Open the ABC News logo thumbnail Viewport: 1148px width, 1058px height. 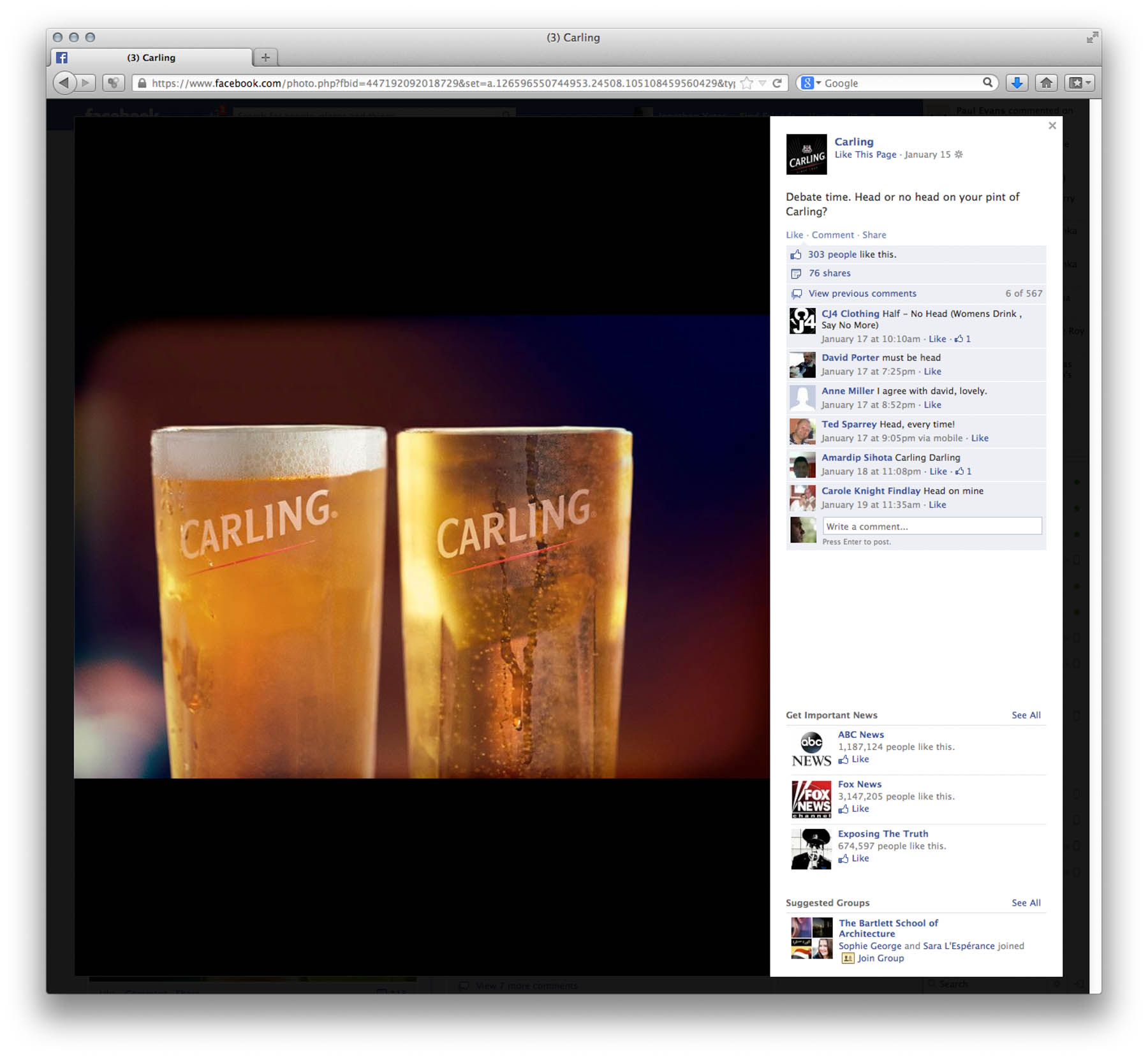tap(811, 749)
